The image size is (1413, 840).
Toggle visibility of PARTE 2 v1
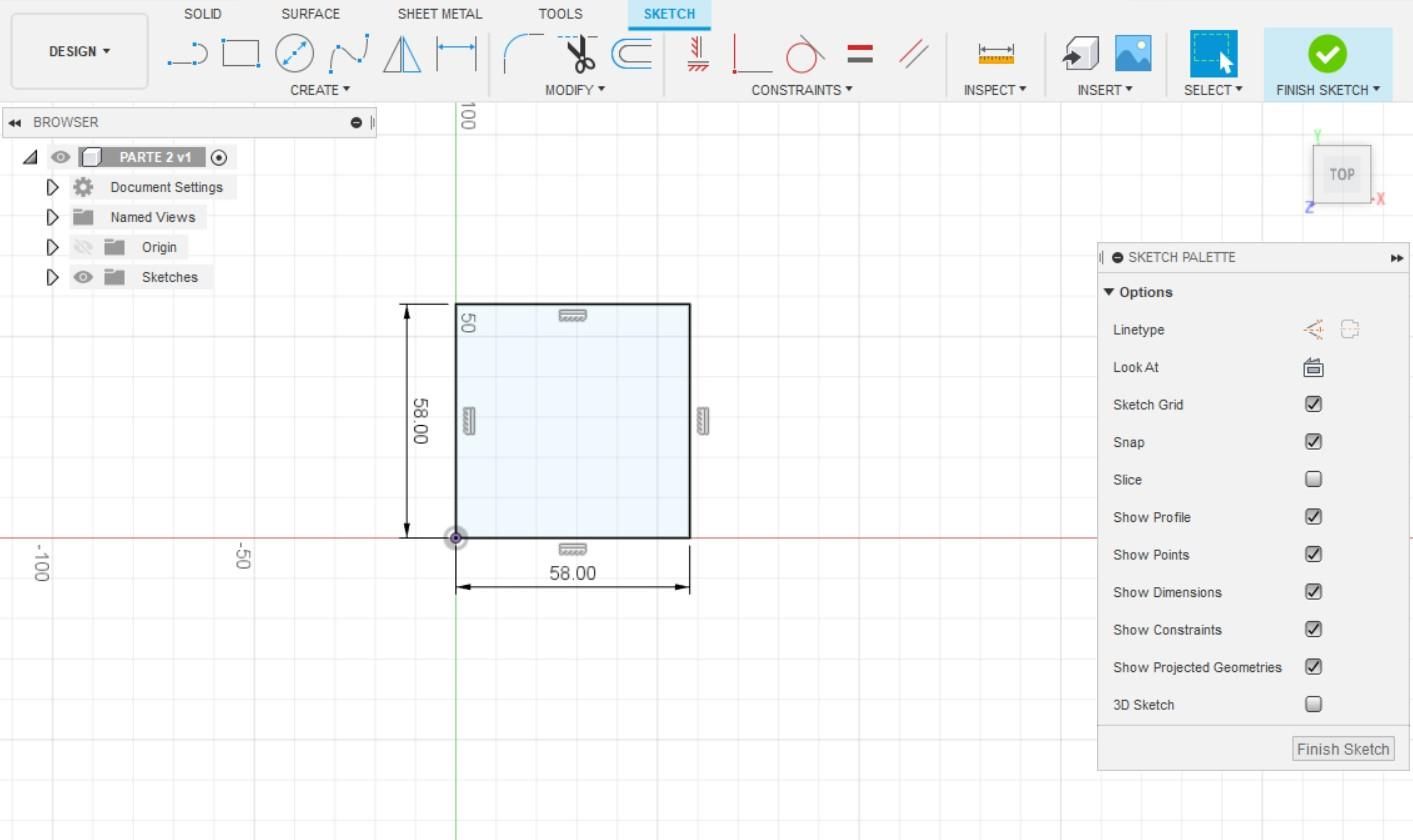(60, 157)
